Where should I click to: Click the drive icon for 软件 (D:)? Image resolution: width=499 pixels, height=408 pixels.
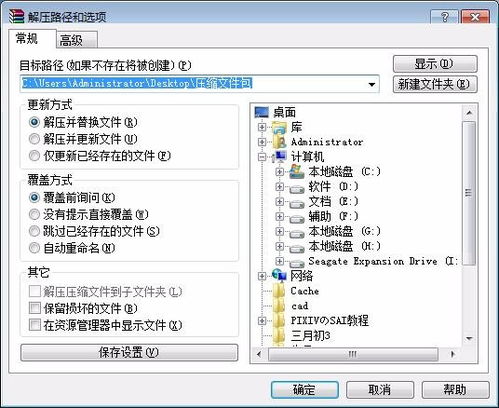[x=296, y=189]
